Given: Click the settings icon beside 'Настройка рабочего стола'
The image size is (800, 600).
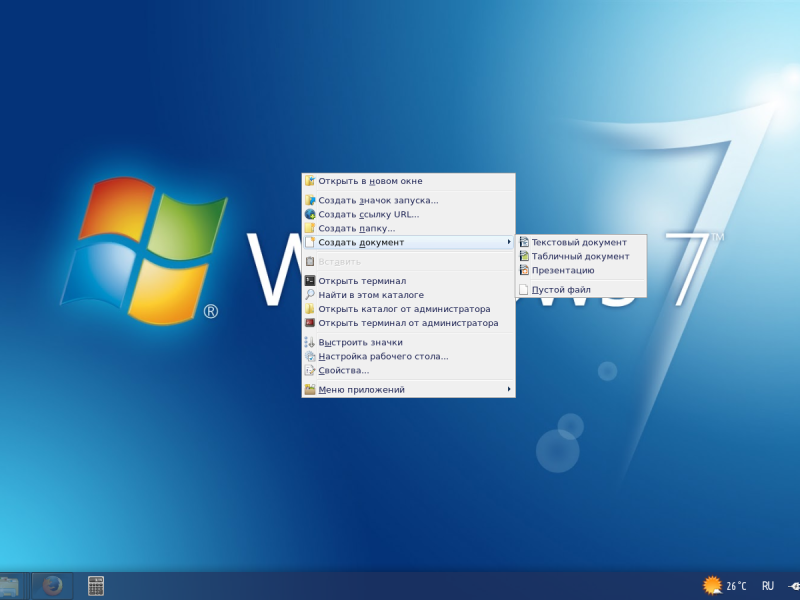Looking at the screenshot, I should click(x=310, y=356).
